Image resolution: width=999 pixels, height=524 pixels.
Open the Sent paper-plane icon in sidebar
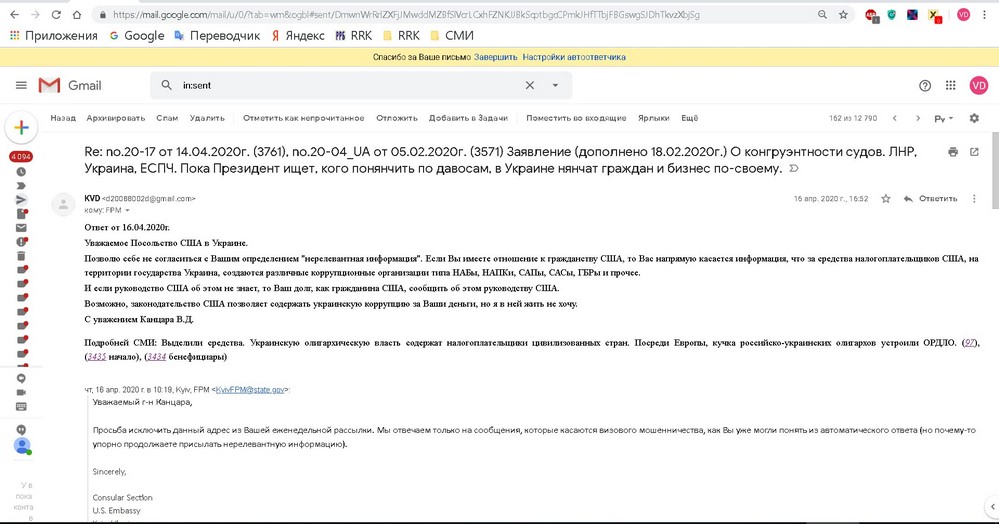(21, 200)
